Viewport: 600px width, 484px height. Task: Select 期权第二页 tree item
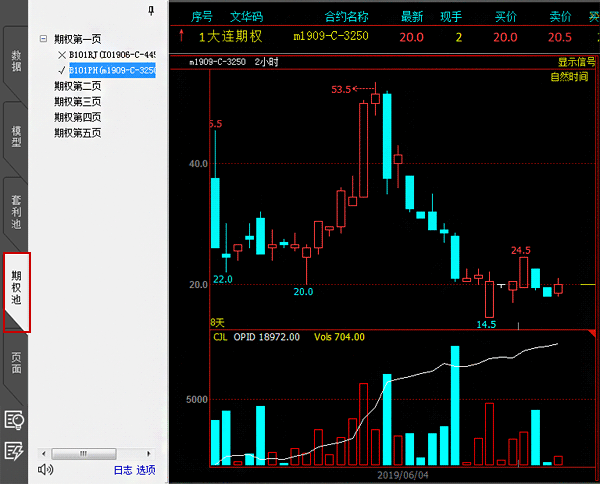(x=78, y=86)
